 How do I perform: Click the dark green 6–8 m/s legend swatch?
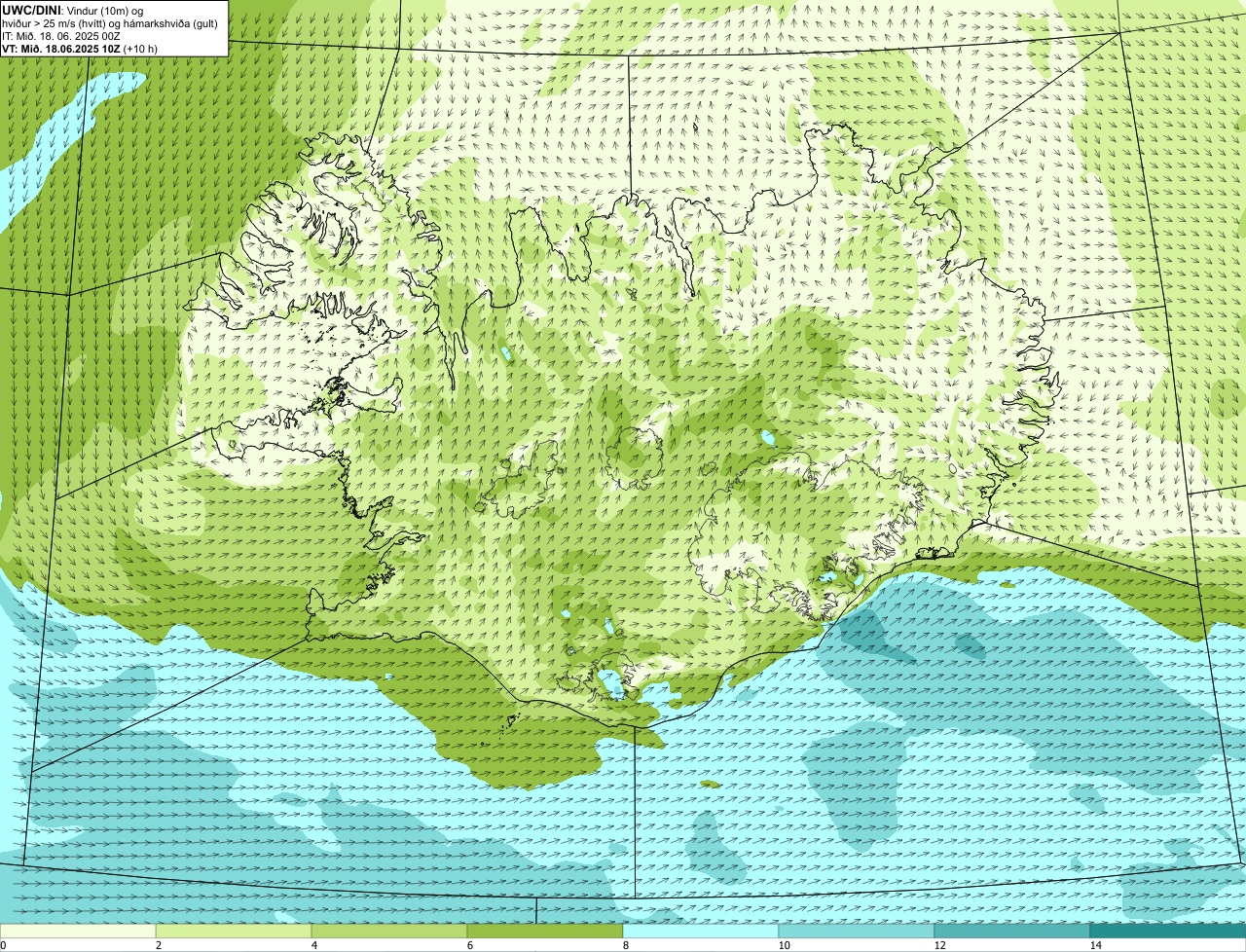coord(545,931)
